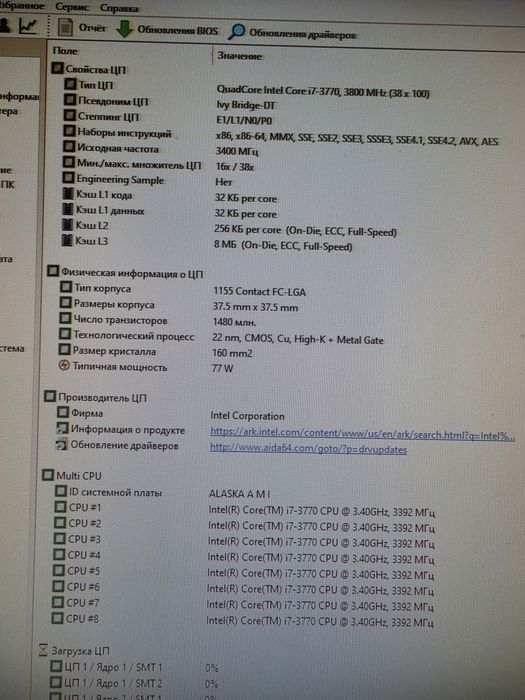Click the 1155 Contact FC-LGA value
The width and height of the screenshot is (525, 700).
point(259,292)
